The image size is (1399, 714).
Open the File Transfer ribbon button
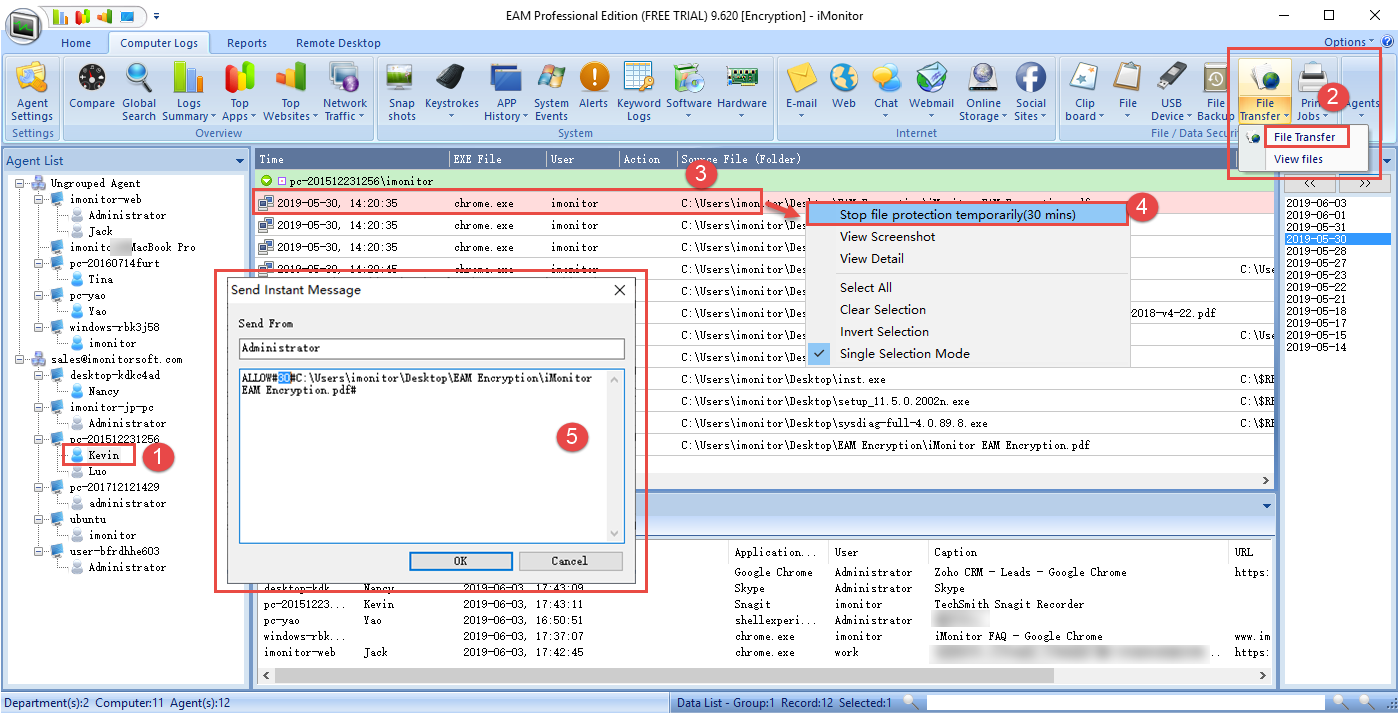tap(1264, 91)
